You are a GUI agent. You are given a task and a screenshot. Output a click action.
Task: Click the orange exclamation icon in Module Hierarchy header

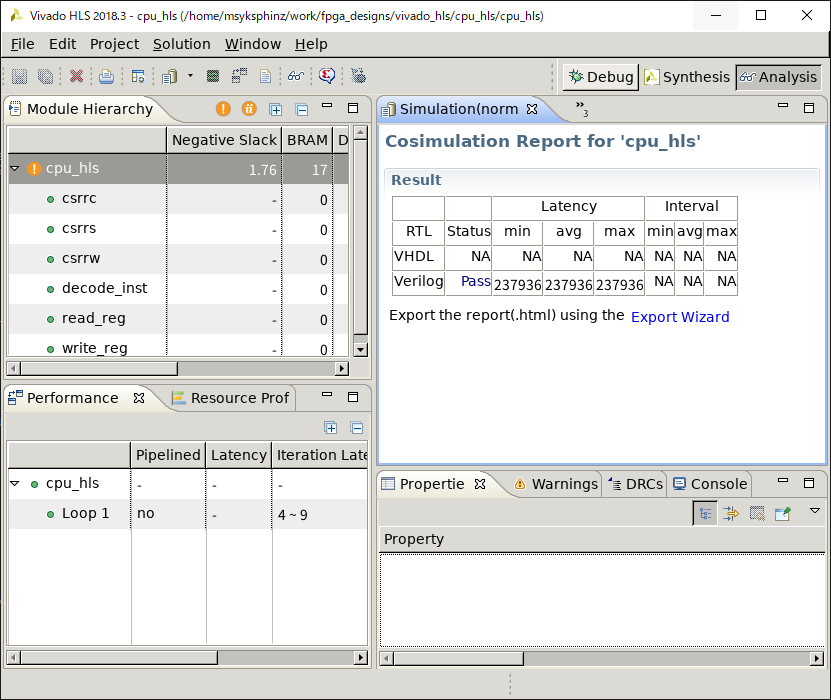[223, 109]
